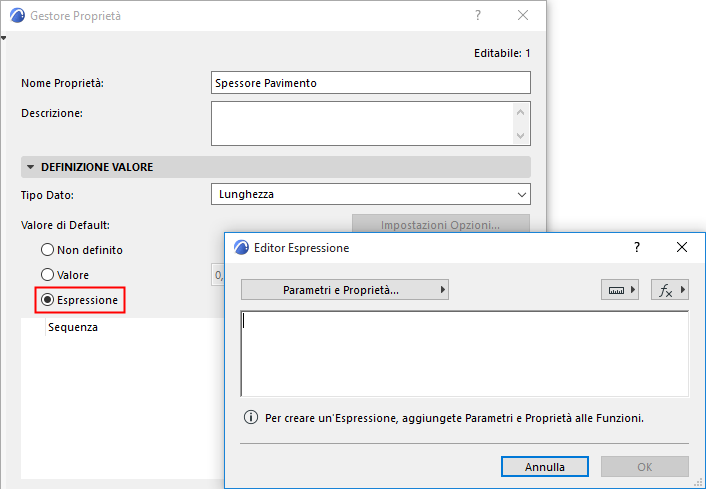Click the help question mark in Editor Espressione
The width and height of the screenshot is (706, 489).
point(637,247)
